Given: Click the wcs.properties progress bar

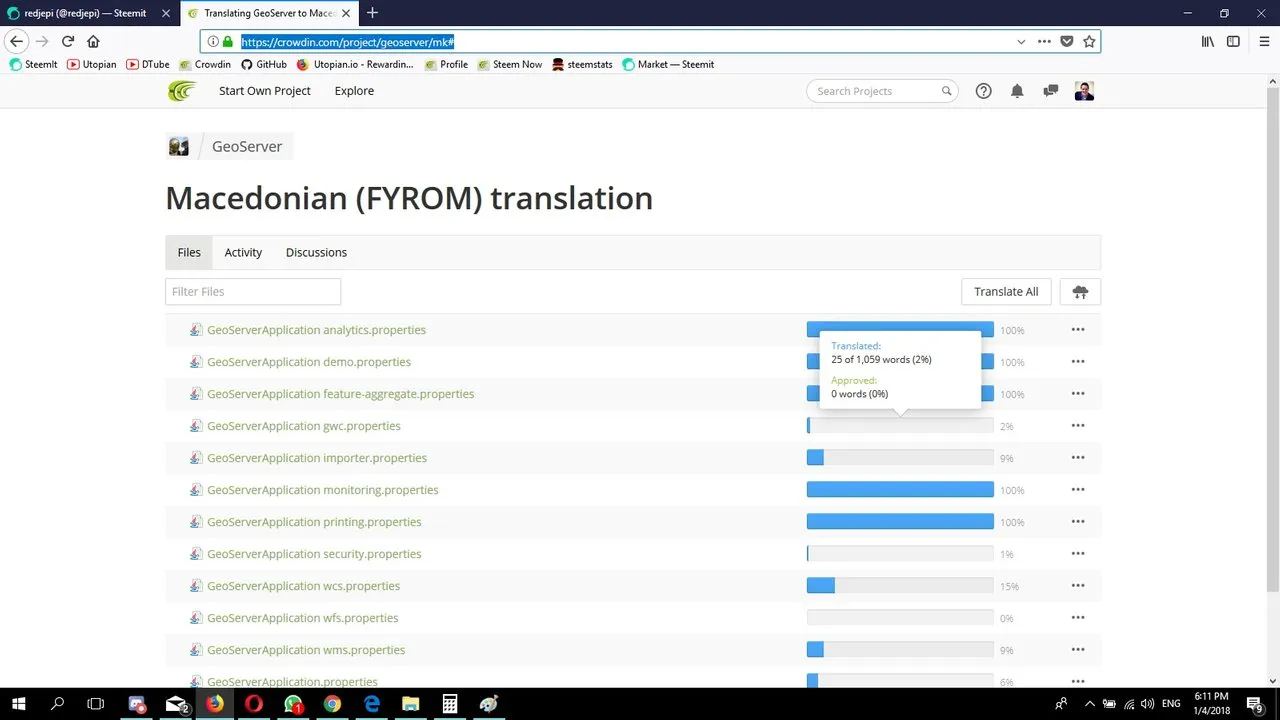Looking at the screenshot, I should pyautogui.click(x=900, y=586).
